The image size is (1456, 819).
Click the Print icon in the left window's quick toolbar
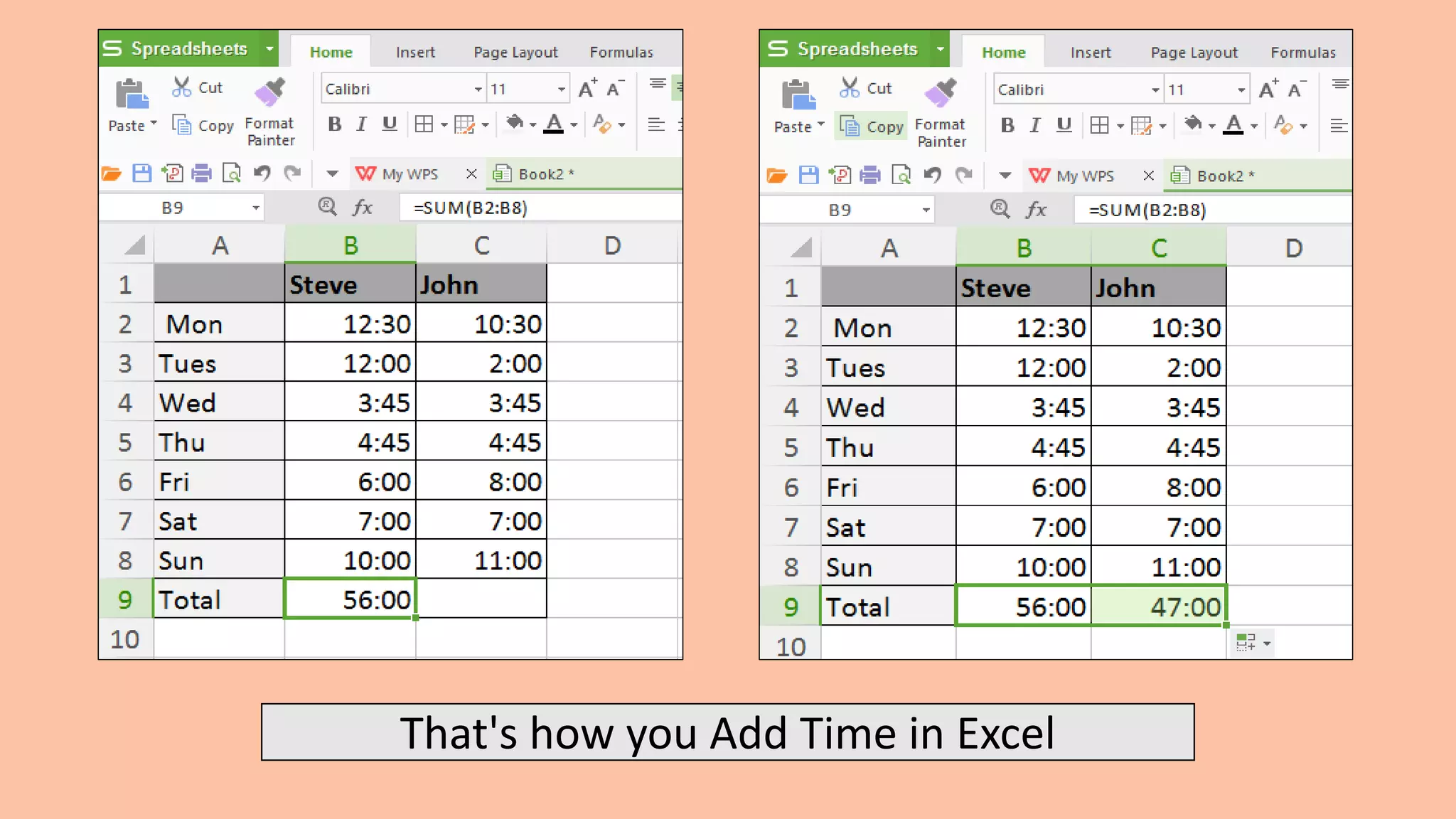202,173
